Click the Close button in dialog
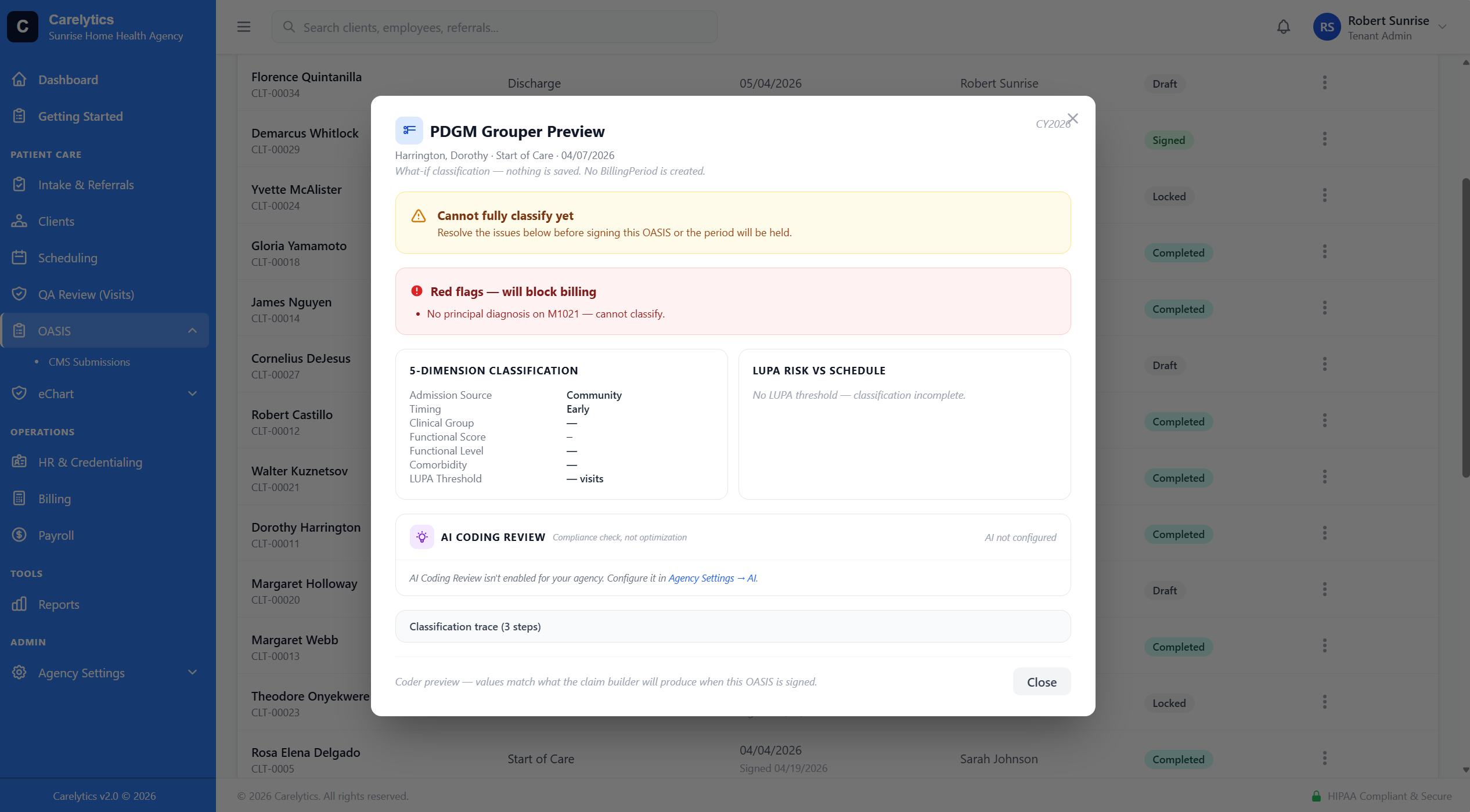The image size is (1470, 812). click(x=1042, y=682)
